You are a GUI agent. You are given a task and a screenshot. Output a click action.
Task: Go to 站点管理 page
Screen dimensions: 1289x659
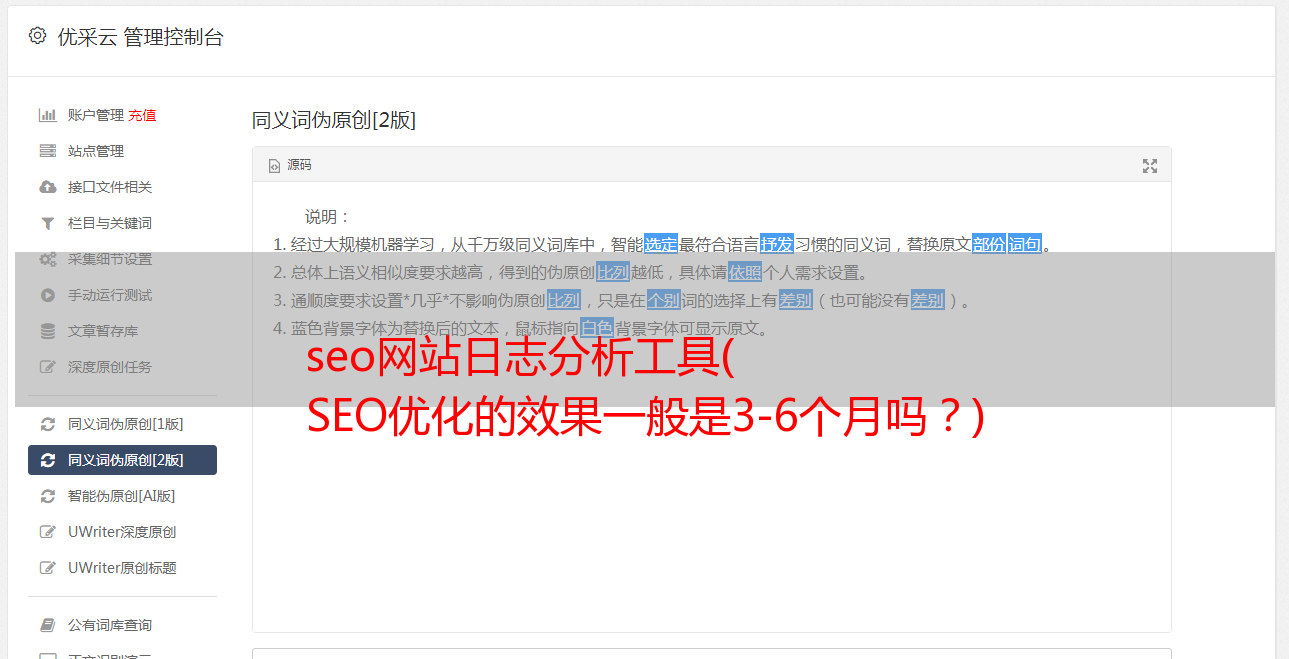(96, 151)
